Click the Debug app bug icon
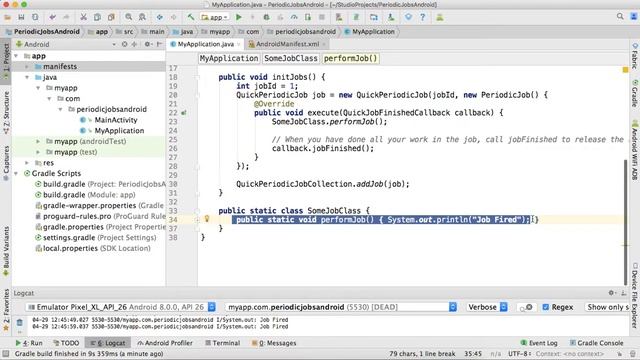 coord(266,17)
